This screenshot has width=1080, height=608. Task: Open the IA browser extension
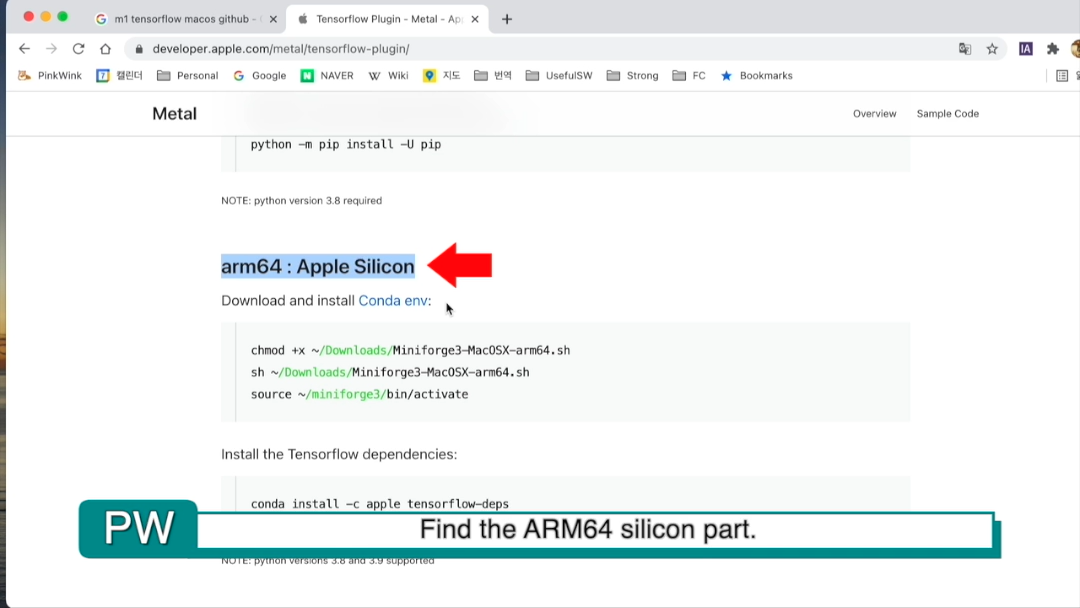[1026, 49]
